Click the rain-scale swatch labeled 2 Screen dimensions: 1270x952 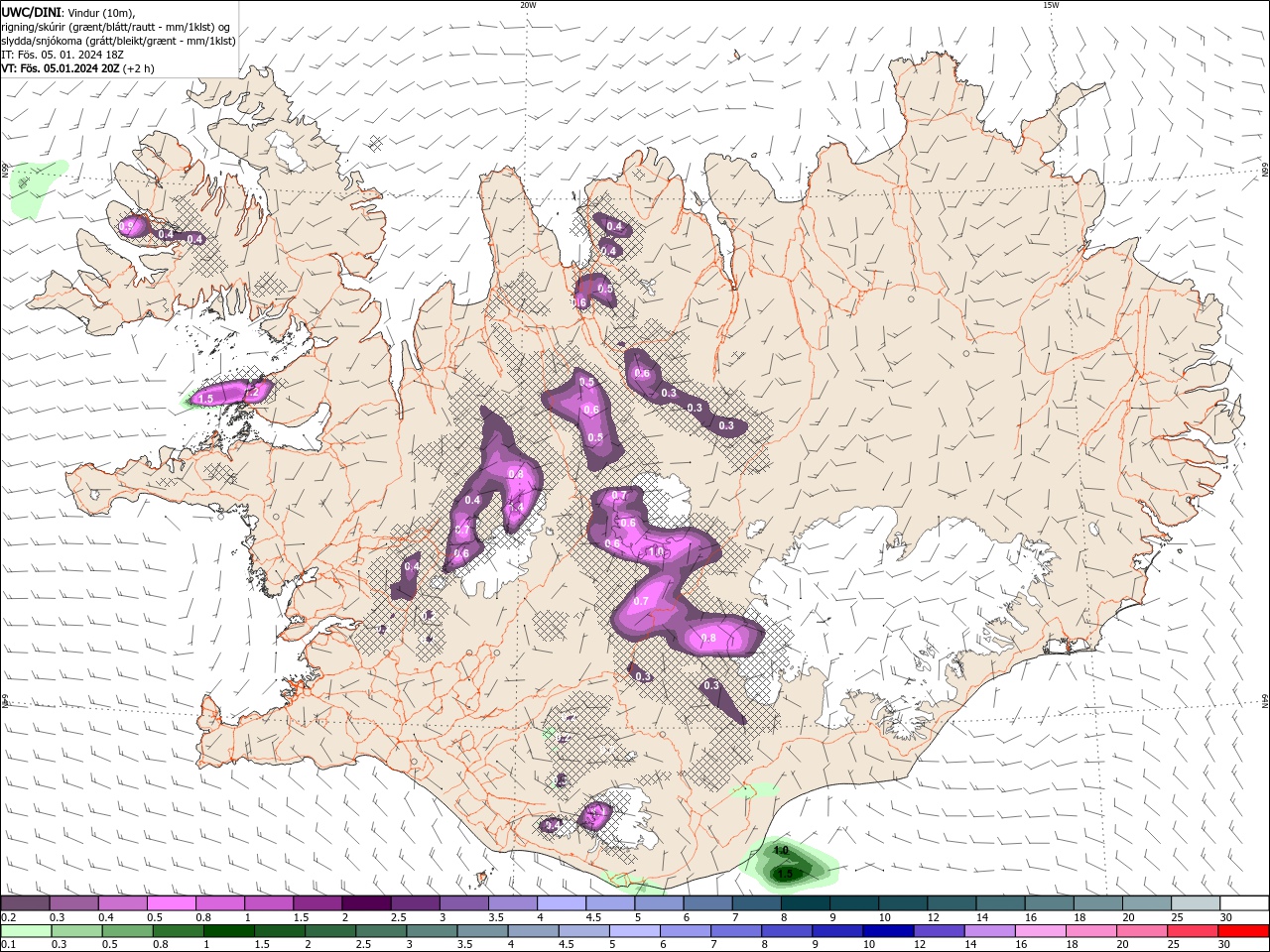(330, 931)
